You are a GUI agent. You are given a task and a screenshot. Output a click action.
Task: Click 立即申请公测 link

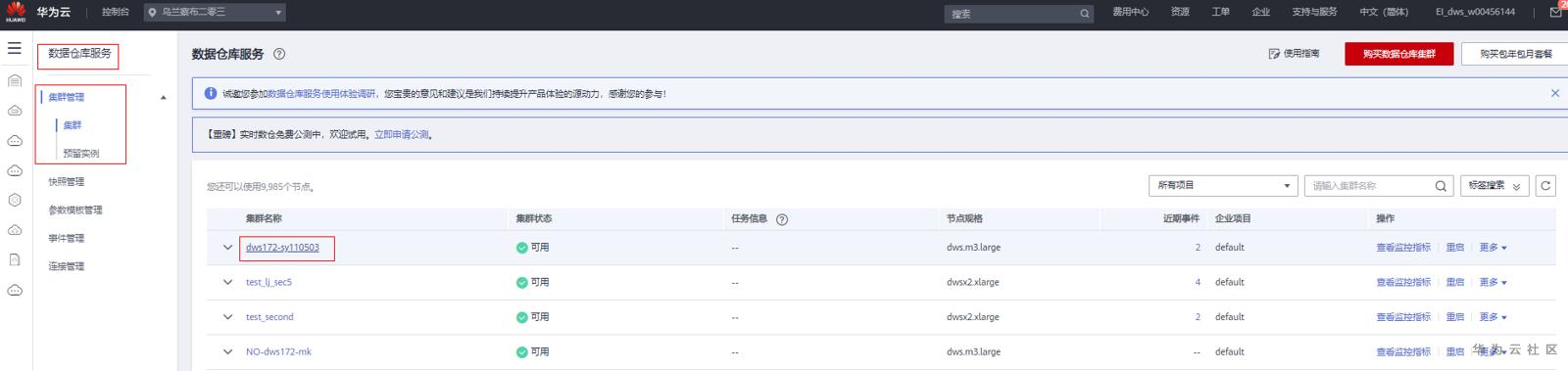401,135
